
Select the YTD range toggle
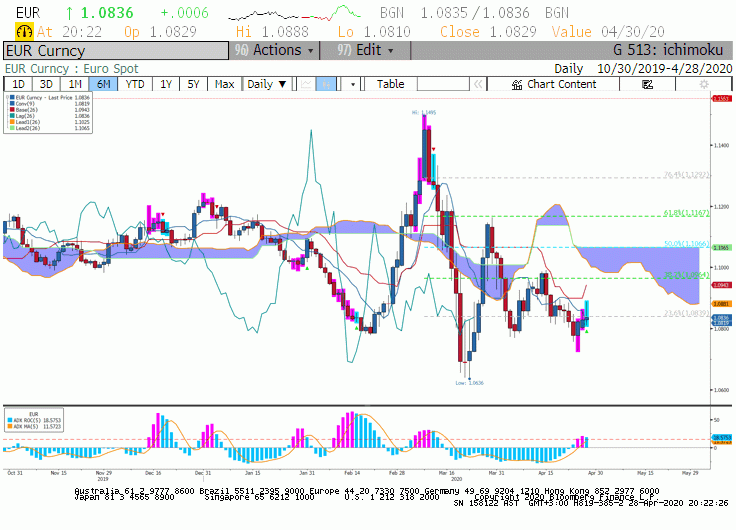[x=135, y=84]
